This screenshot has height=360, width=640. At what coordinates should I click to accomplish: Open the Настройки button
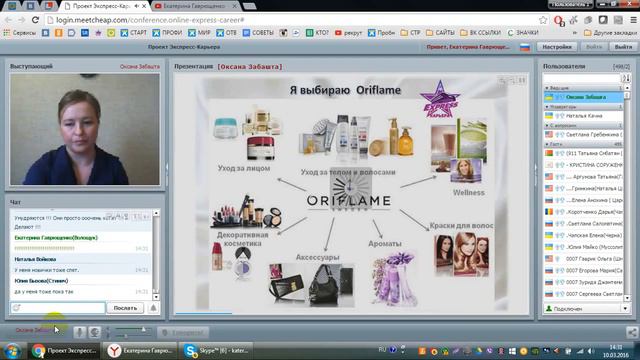click(557, 47)
